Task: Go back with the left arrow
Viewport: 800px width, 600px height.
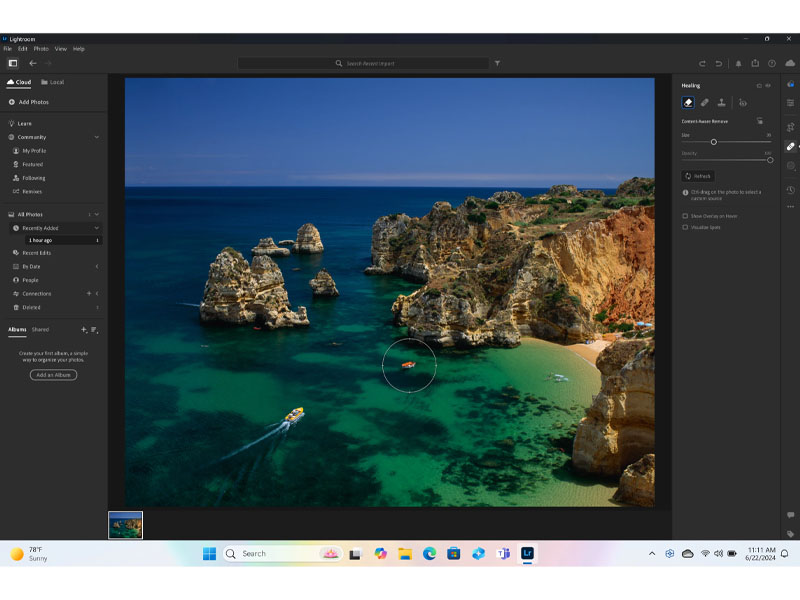Action: point(33,63)
